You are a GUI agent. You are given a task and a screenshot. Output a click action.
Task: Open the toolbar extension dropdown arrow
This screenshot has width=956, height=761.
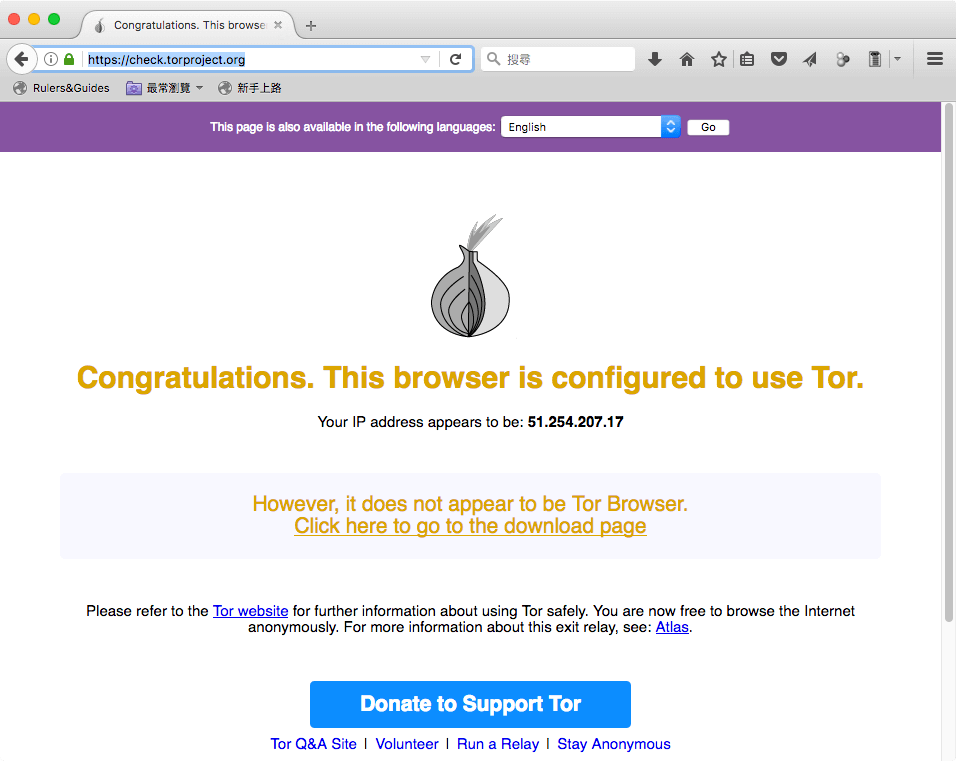[x=897, y=59]
